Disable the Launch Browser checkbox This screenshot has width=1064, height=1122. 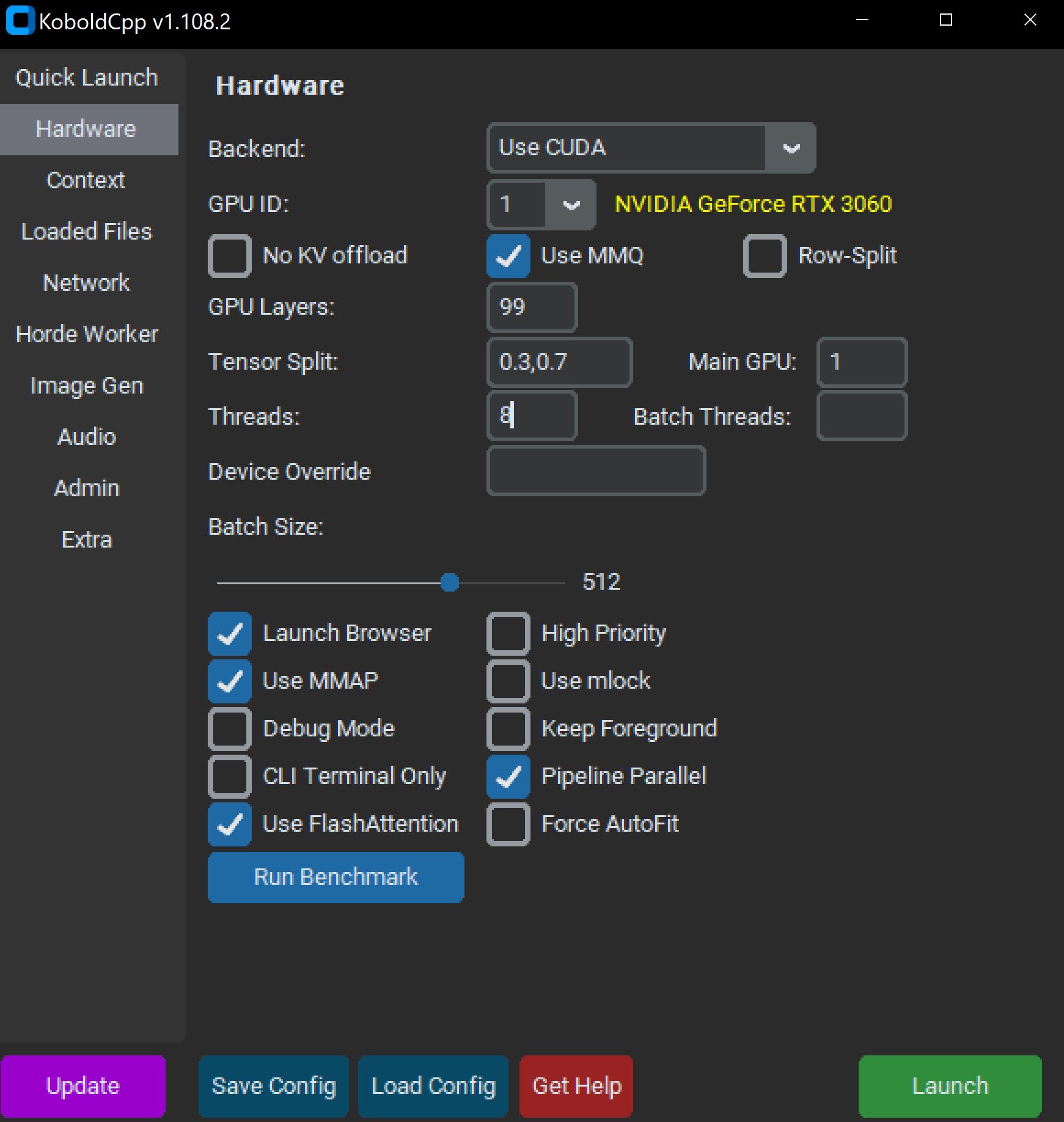click(230, 633)
